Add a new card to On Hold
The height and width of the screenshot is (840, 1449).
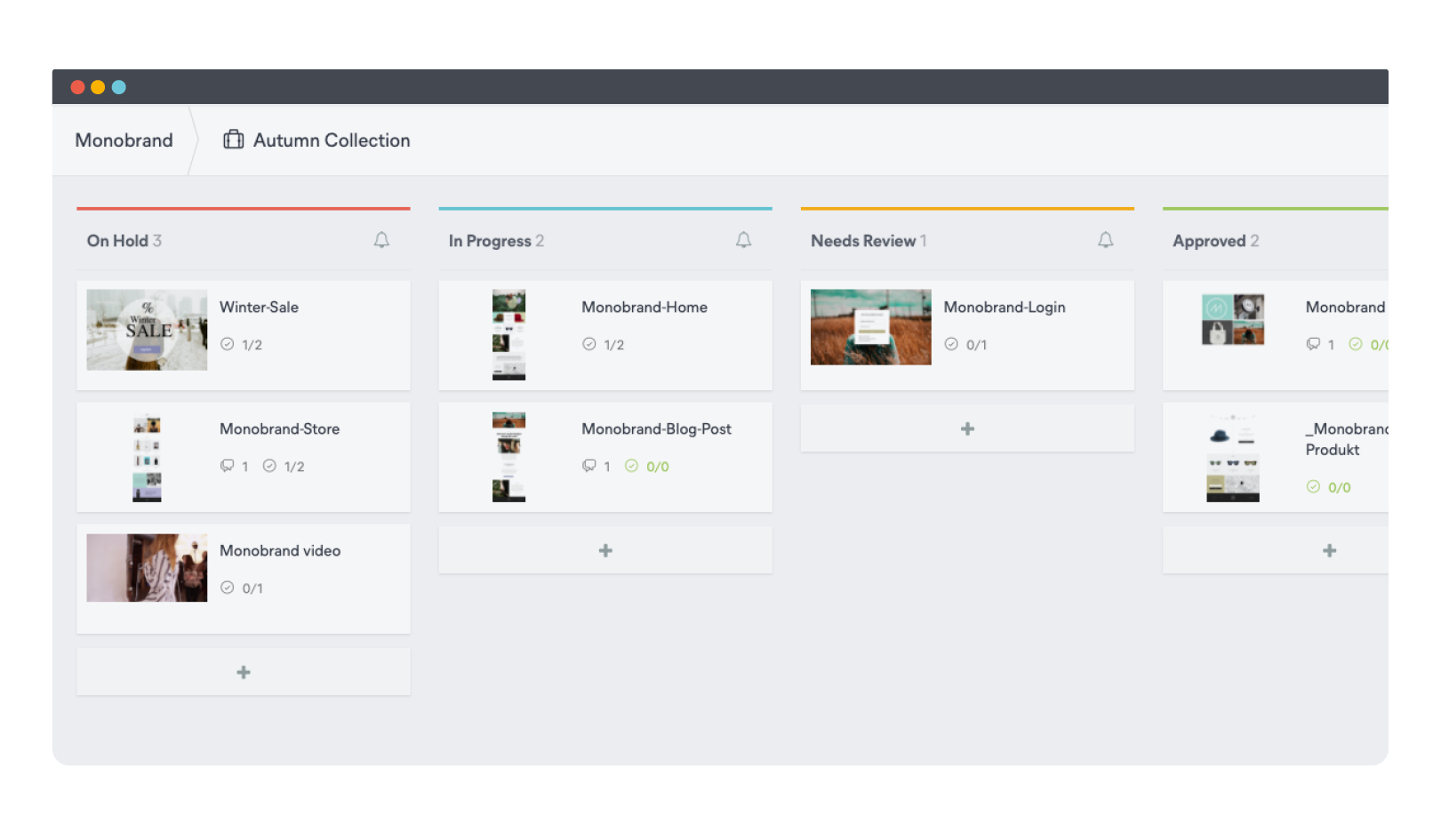[x=244, y=672]
